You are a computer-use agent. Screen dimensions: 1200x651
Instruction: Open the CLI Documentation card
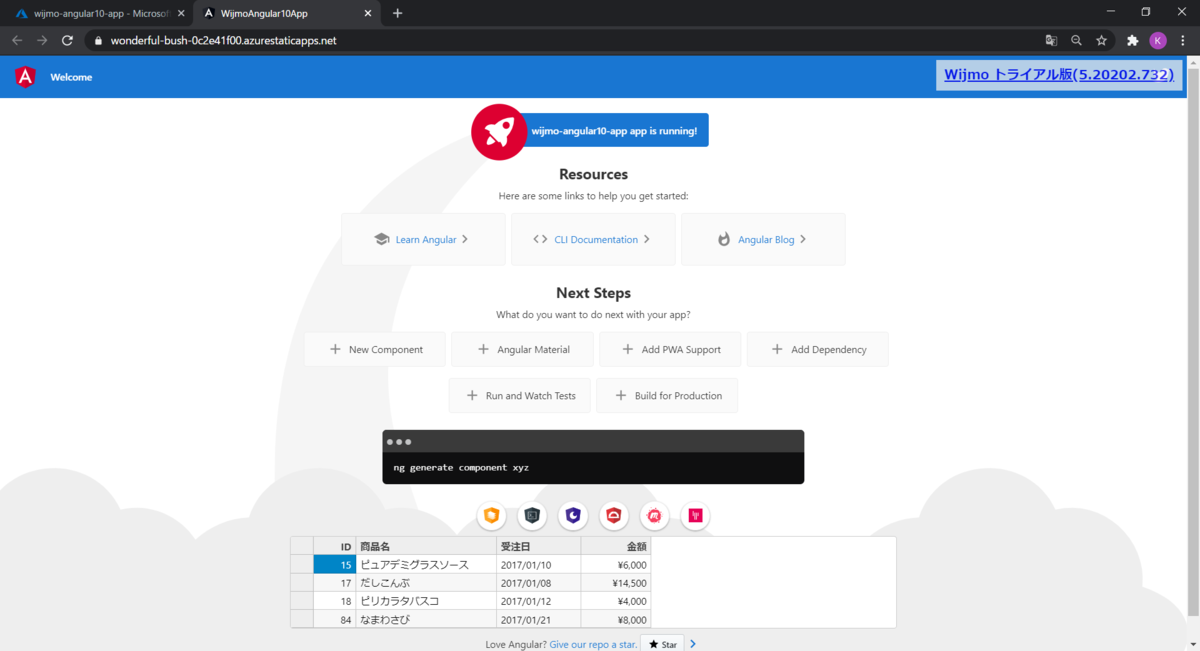point(593,239)
